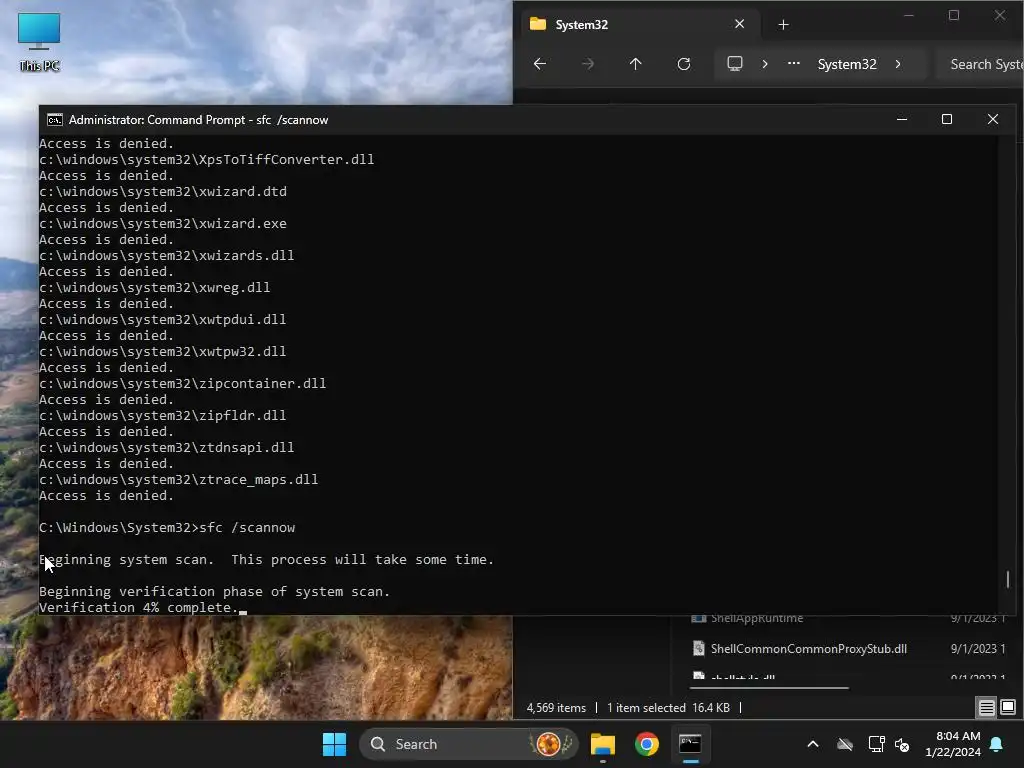This screenshot has height=768, width=1024.
Task: Show hidden system tray icons
Action: [813, 744]
